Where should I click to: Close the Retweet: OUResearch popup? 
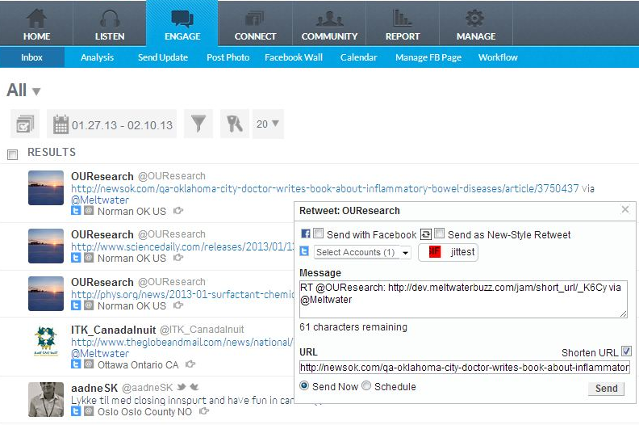(x=625, y=209)
